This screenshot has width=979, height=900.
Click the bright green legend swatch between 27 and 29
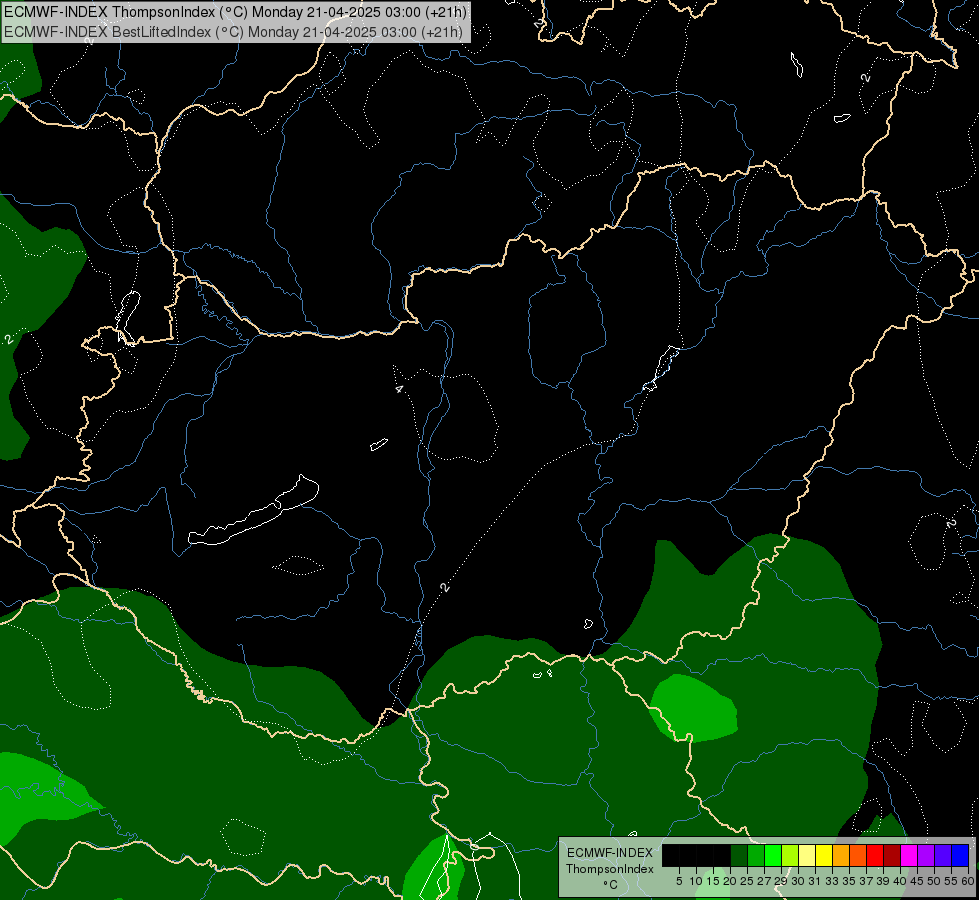pos(773,855)
